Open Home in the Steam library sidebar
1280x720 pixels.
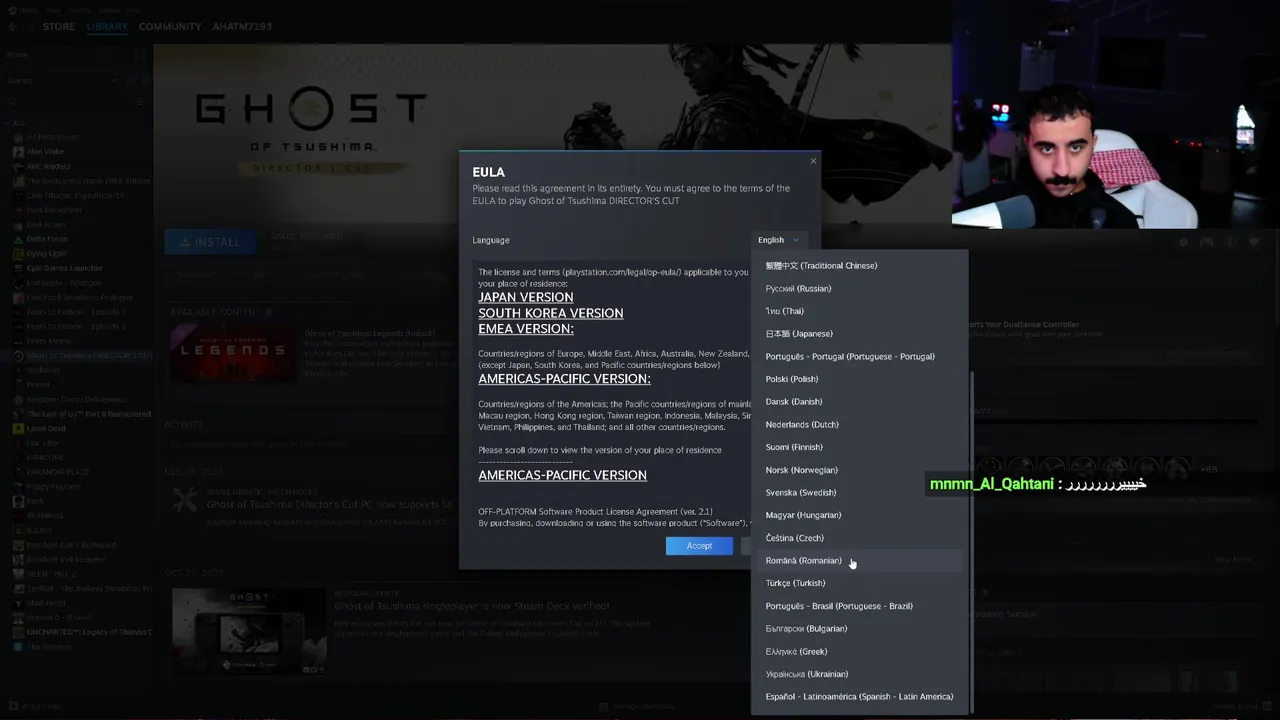coord(17,55)
